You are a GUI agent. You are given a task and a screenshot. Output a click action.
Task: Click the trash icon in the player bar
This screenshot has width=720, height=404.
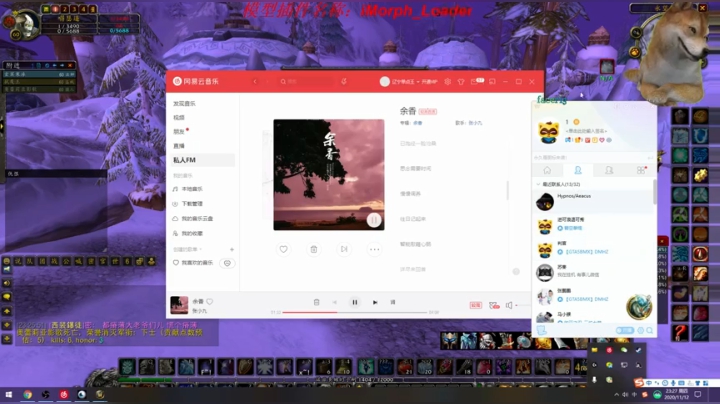(316, 302)
